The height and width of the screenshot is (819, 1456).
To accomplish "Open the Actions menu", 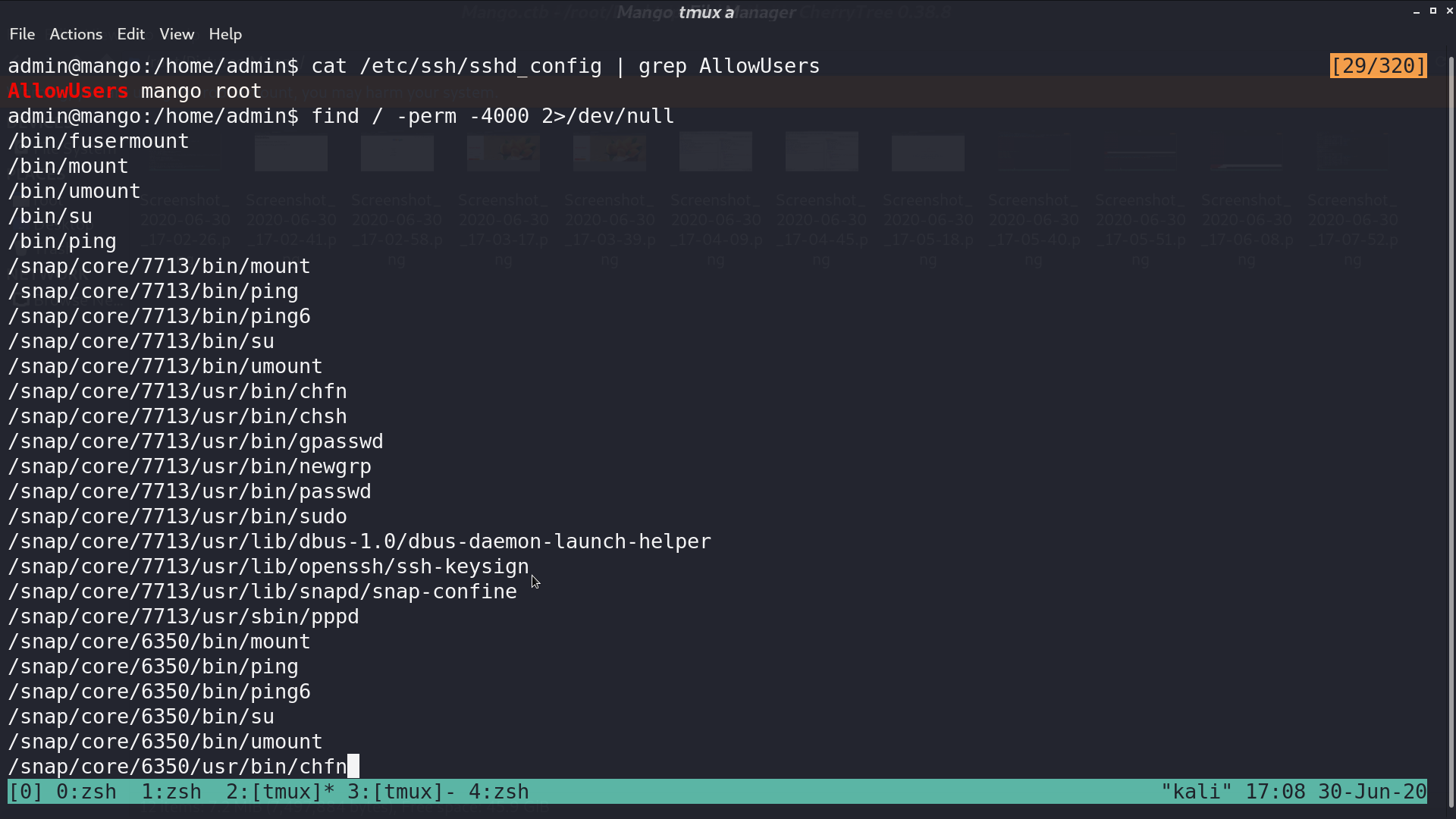I will click(76, 34).
